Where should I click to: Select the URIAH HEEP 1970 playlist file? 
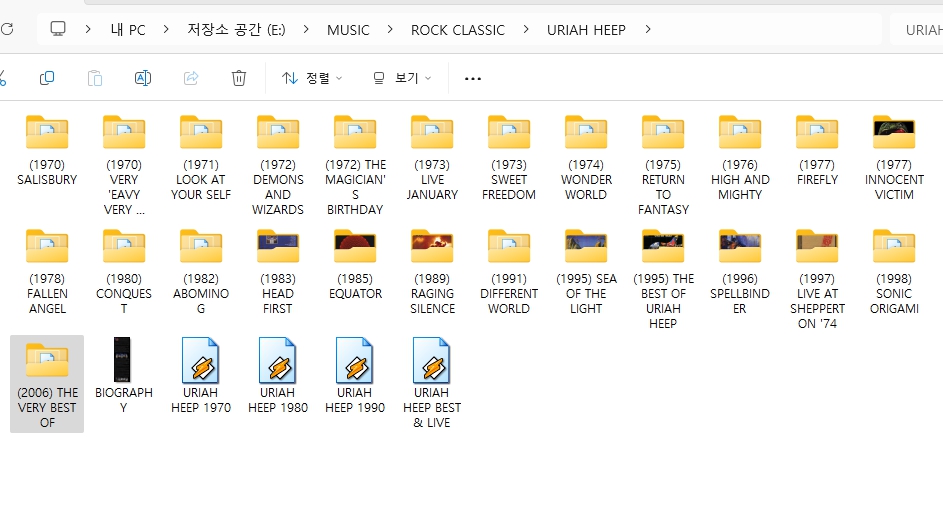click(201, 376)
